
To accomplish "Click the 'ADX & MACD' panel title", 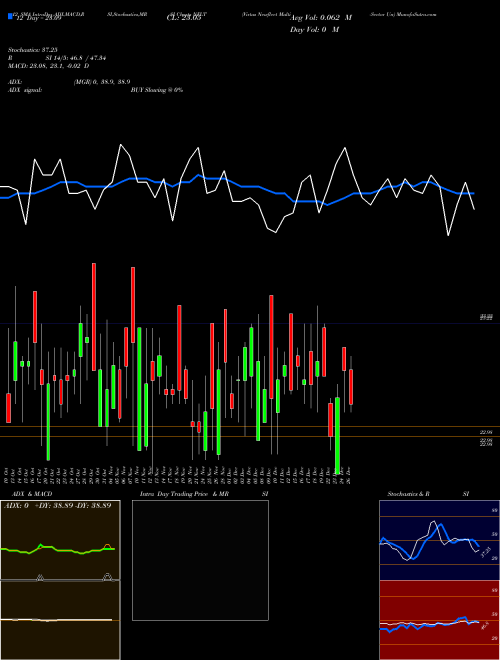I will pyautogui.click(x=32, y=494).
